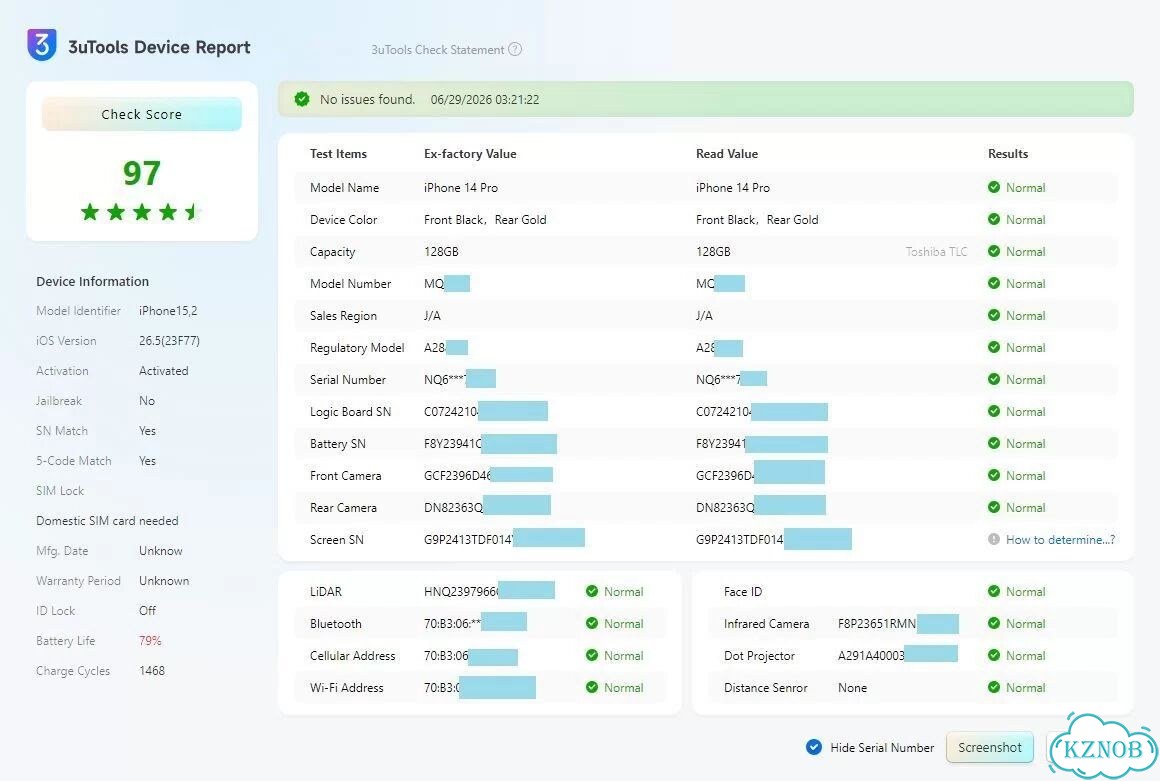The width and height of the screenshot is (1160, 781).
Task: Click the Normal check icon for Model Number
Action: pyautogui.click(x=994, y=283)
